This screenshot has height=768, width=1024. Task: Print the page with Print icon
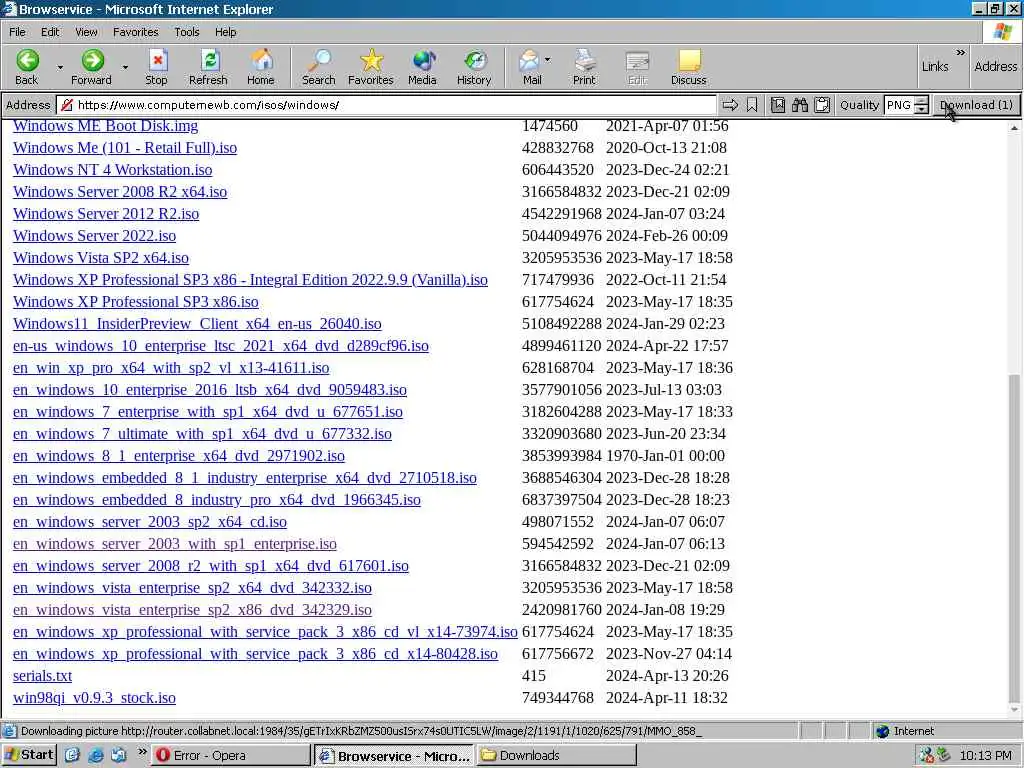pos(584,61)
